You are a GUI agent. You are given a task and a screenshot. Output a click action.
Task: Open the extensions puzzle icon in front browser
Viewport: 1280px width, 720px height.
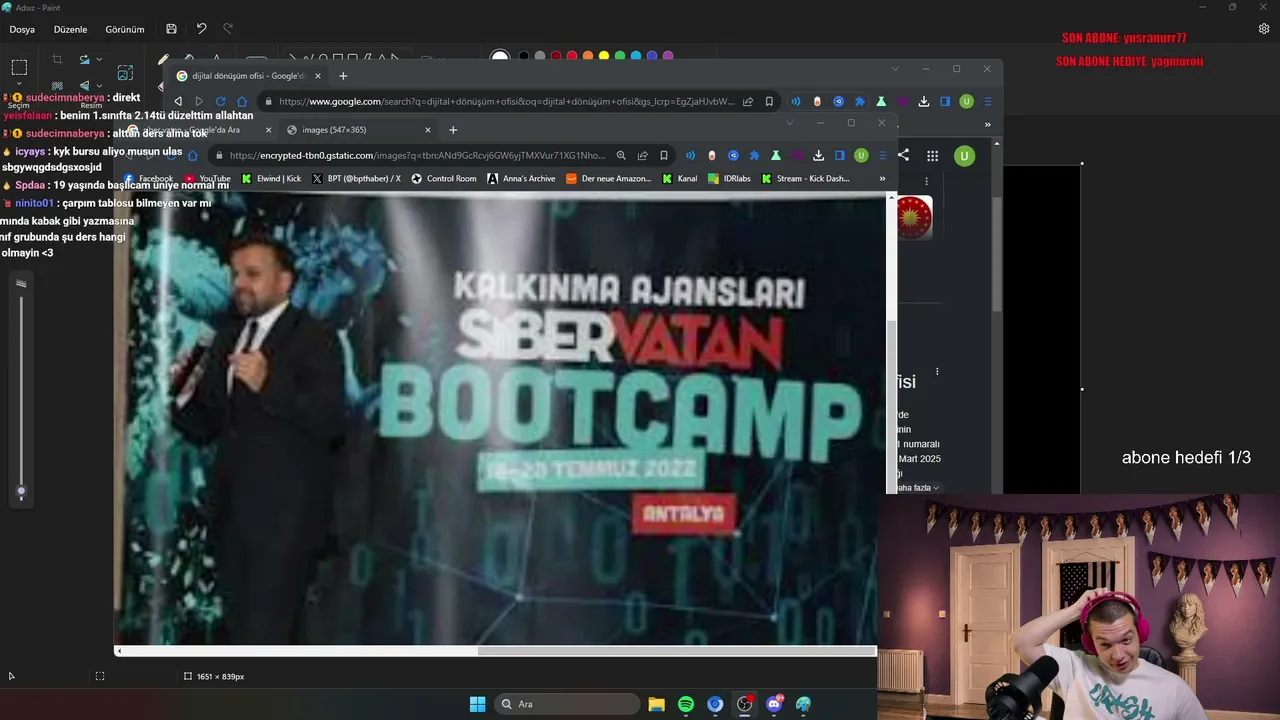coord(754,155)
